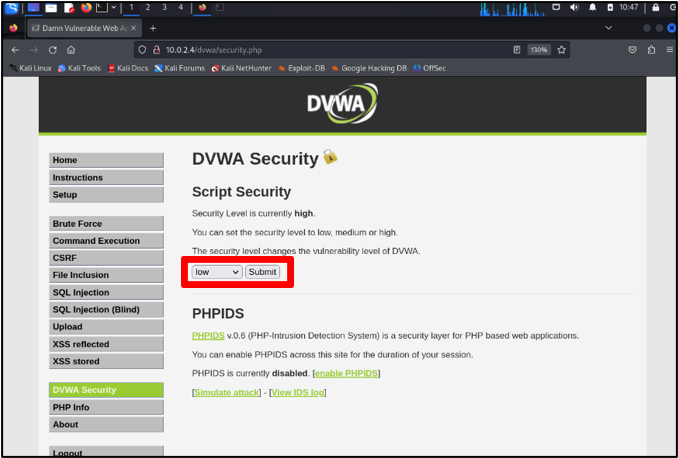Open the Exploit-DB bookmark
The image size is (678, 458).
coord(301,68)
